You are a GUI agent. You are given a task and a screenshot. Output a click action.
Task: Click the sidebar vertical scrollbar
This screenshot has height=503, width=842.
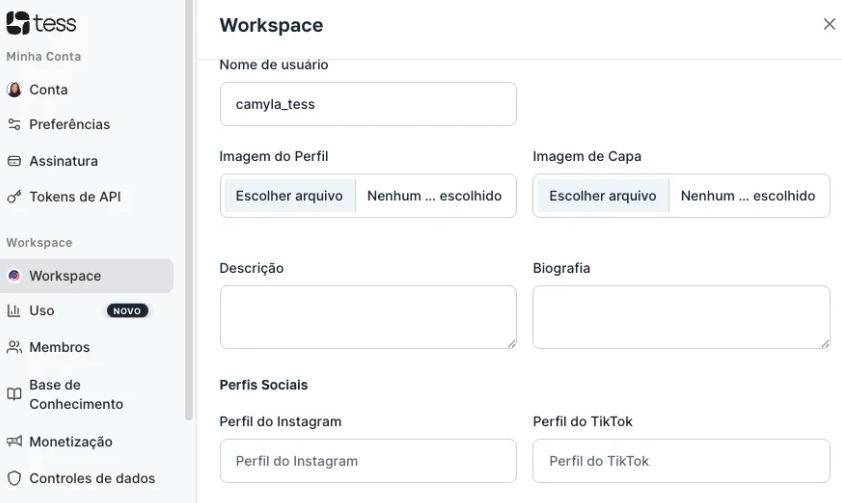point(189,209)
